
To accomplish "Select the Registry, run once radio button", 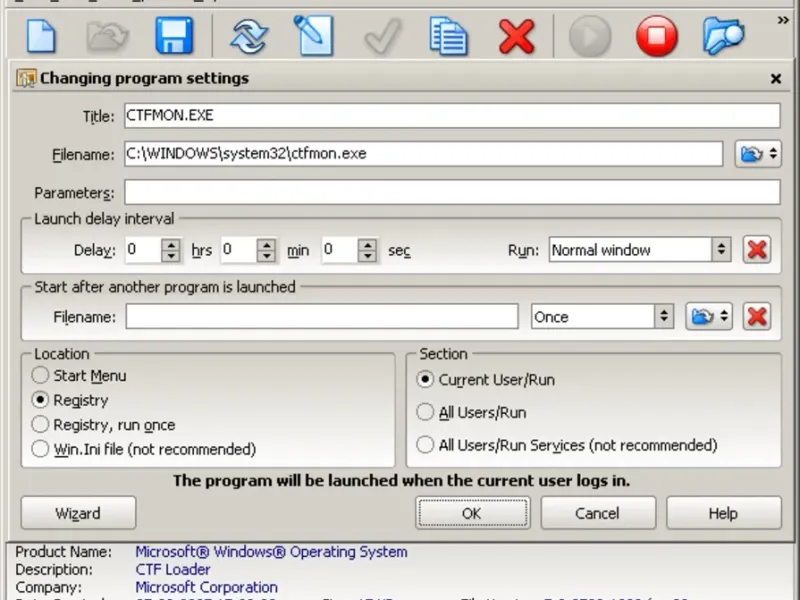I will click(40, 424).
